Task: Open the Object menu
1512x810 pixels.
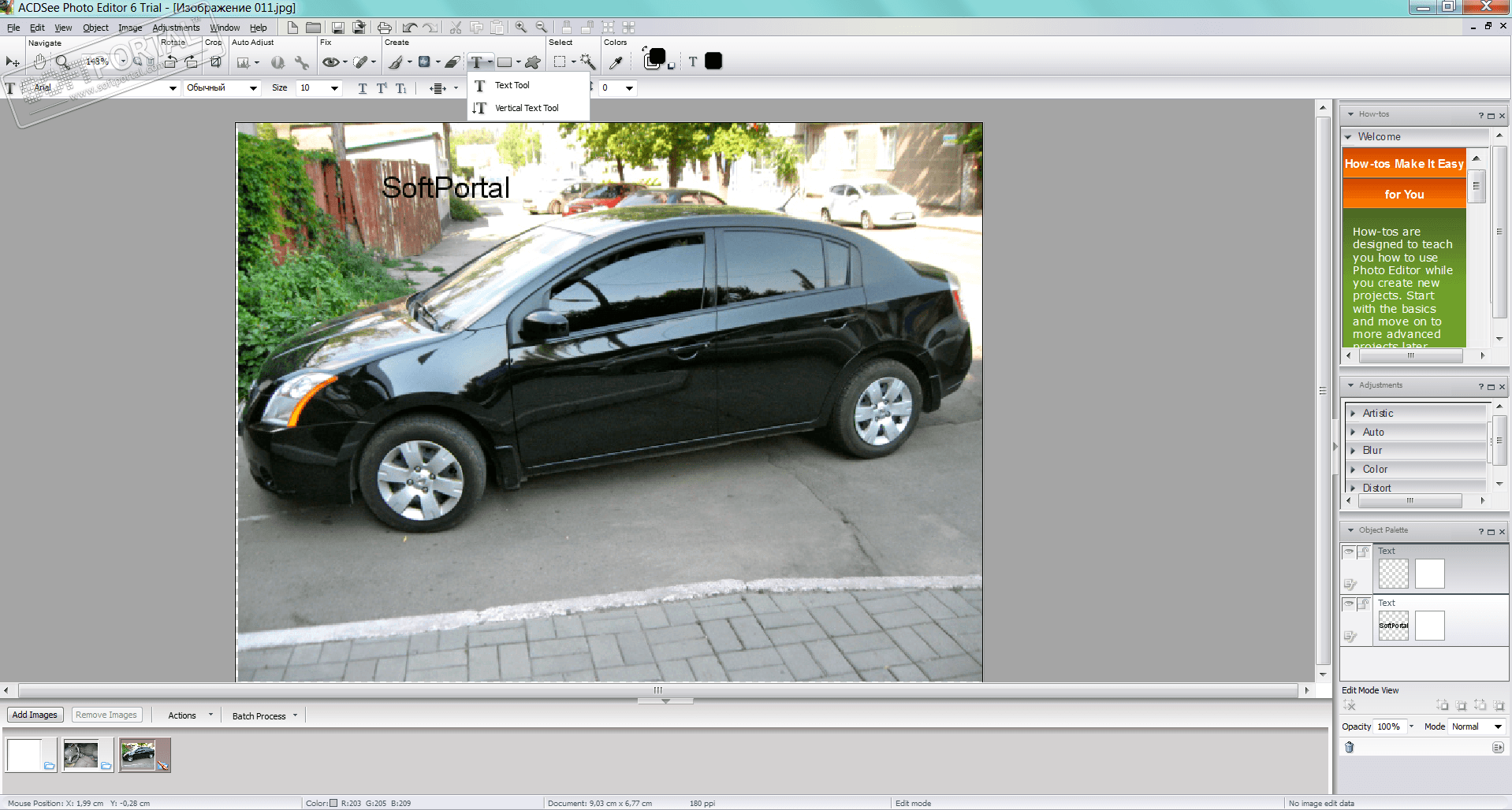Action: click(95, 28)
